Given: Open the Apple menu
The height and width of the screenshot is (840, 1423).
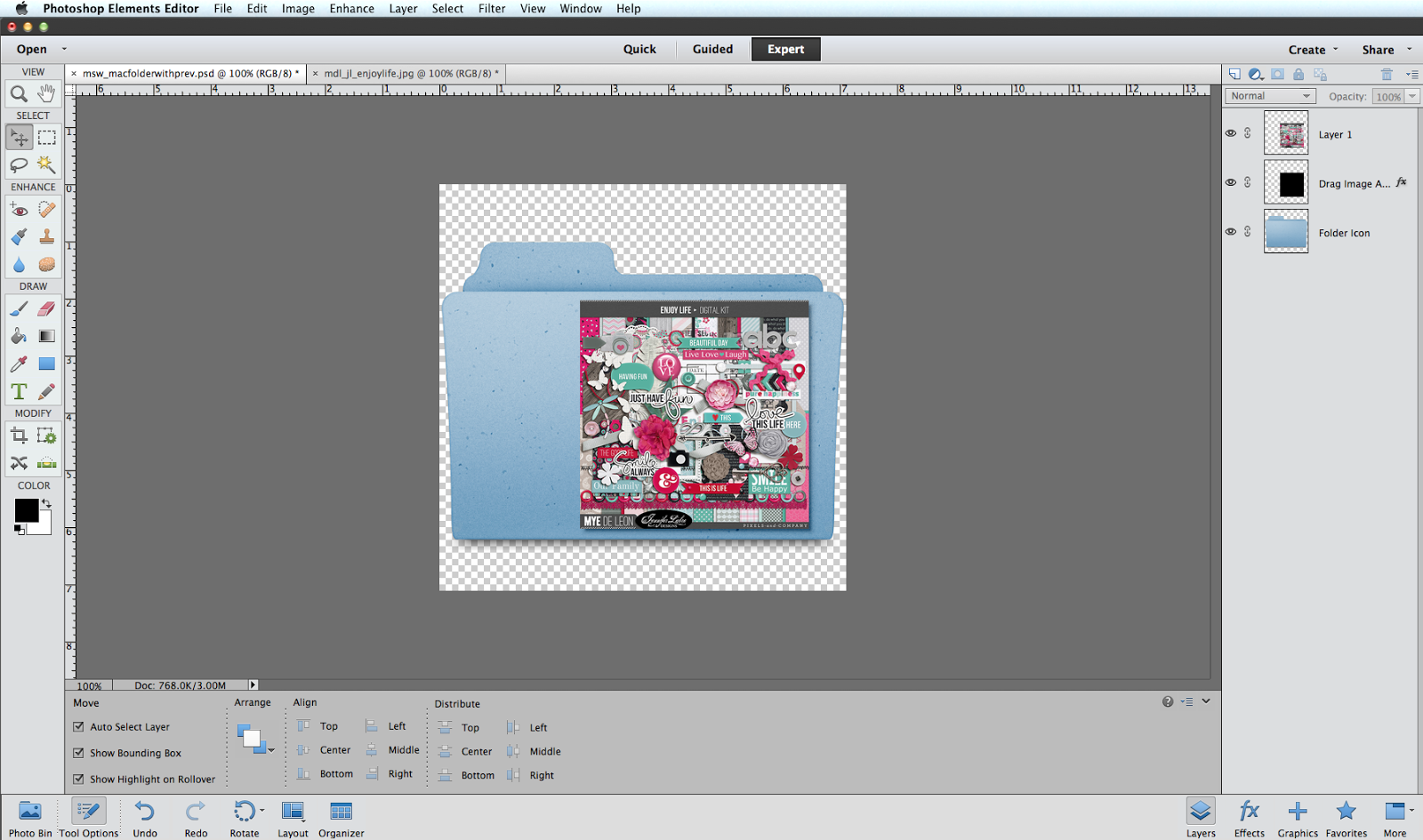Looking at the screenshot, I should (x=21, y=9).
